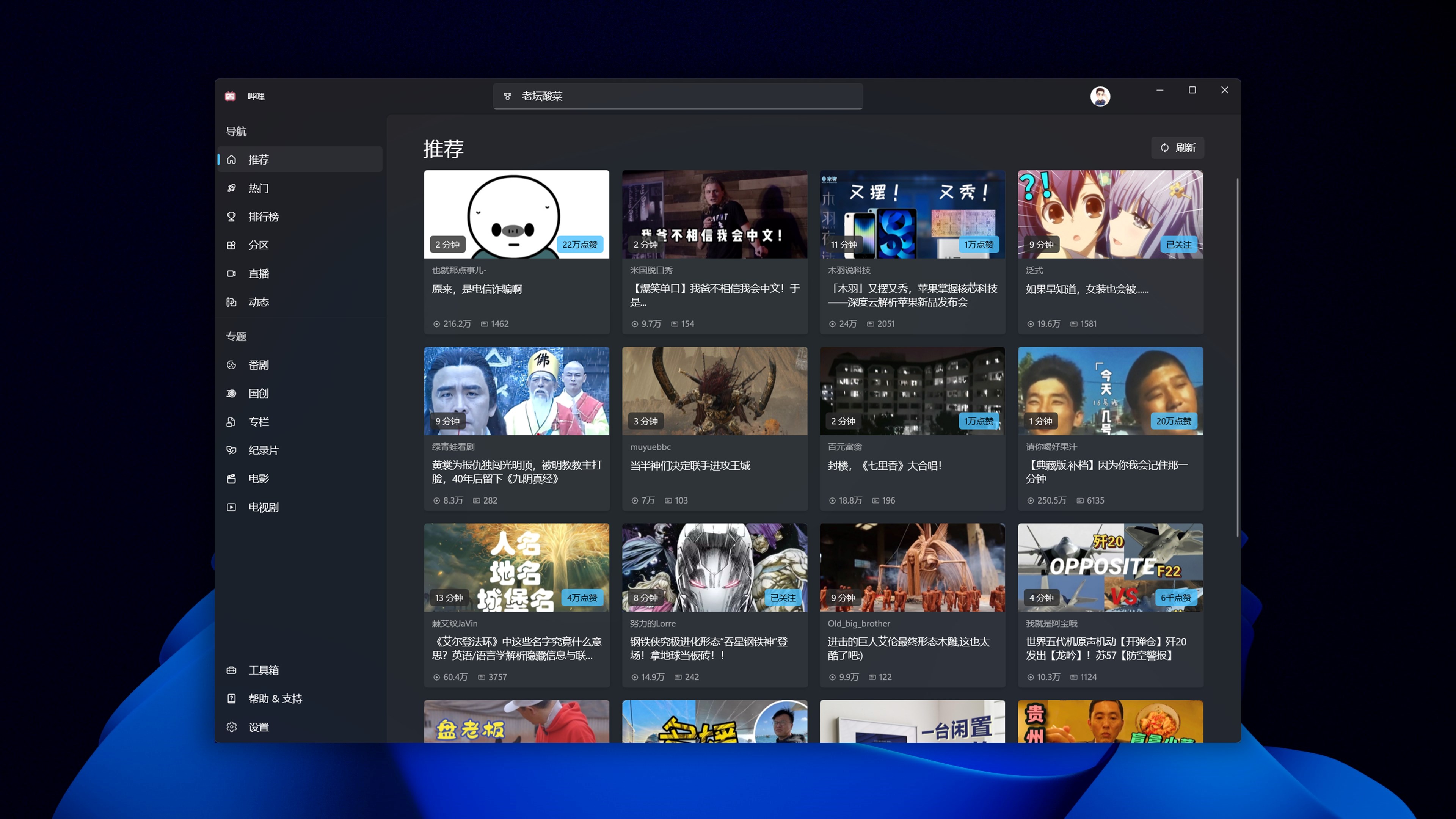1456x819 pixels.
Task: Click the trophy icon beside 排行榜
Action: [x=231, y=217]
